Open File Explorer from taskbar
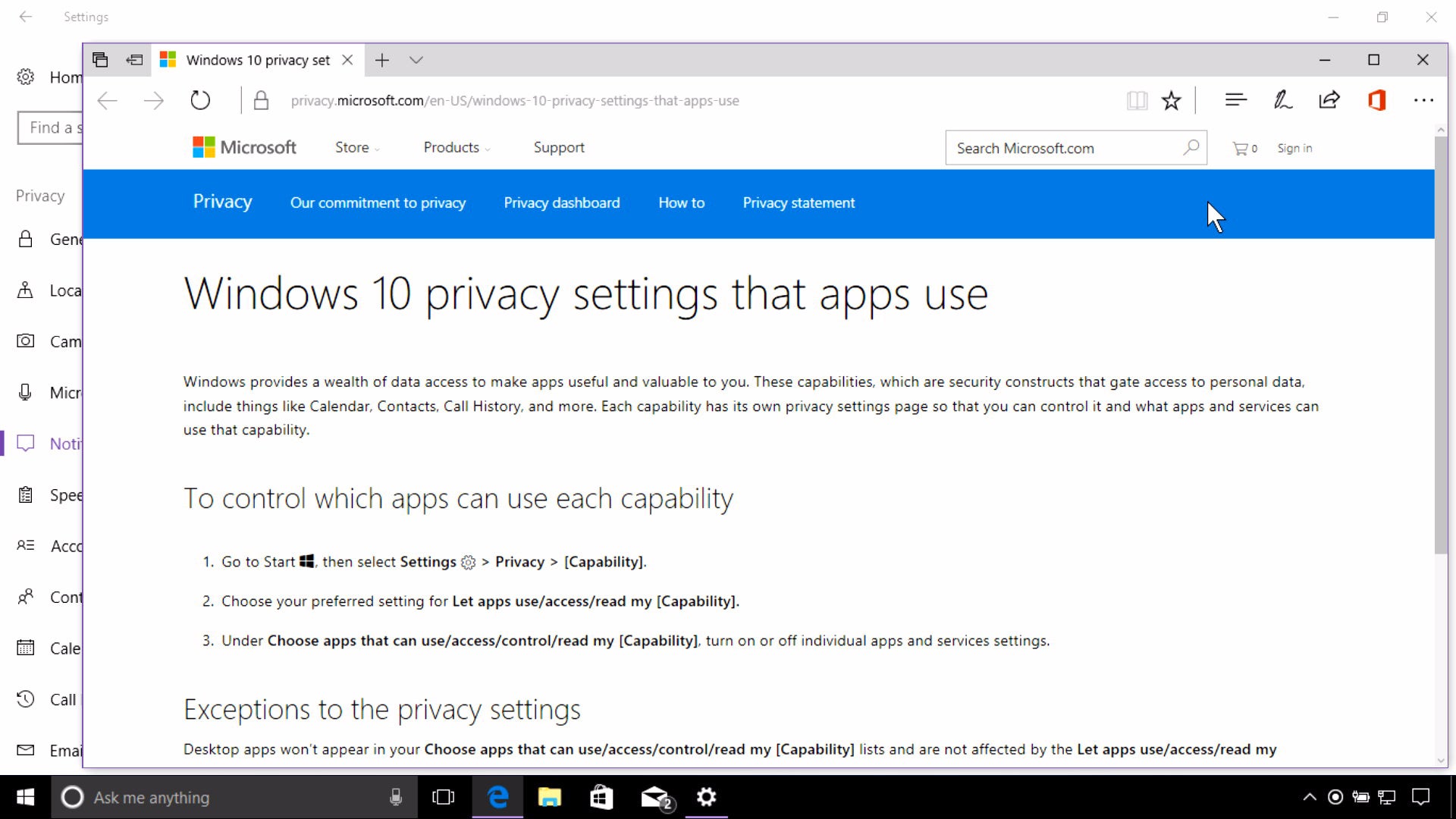 [549, 797]
